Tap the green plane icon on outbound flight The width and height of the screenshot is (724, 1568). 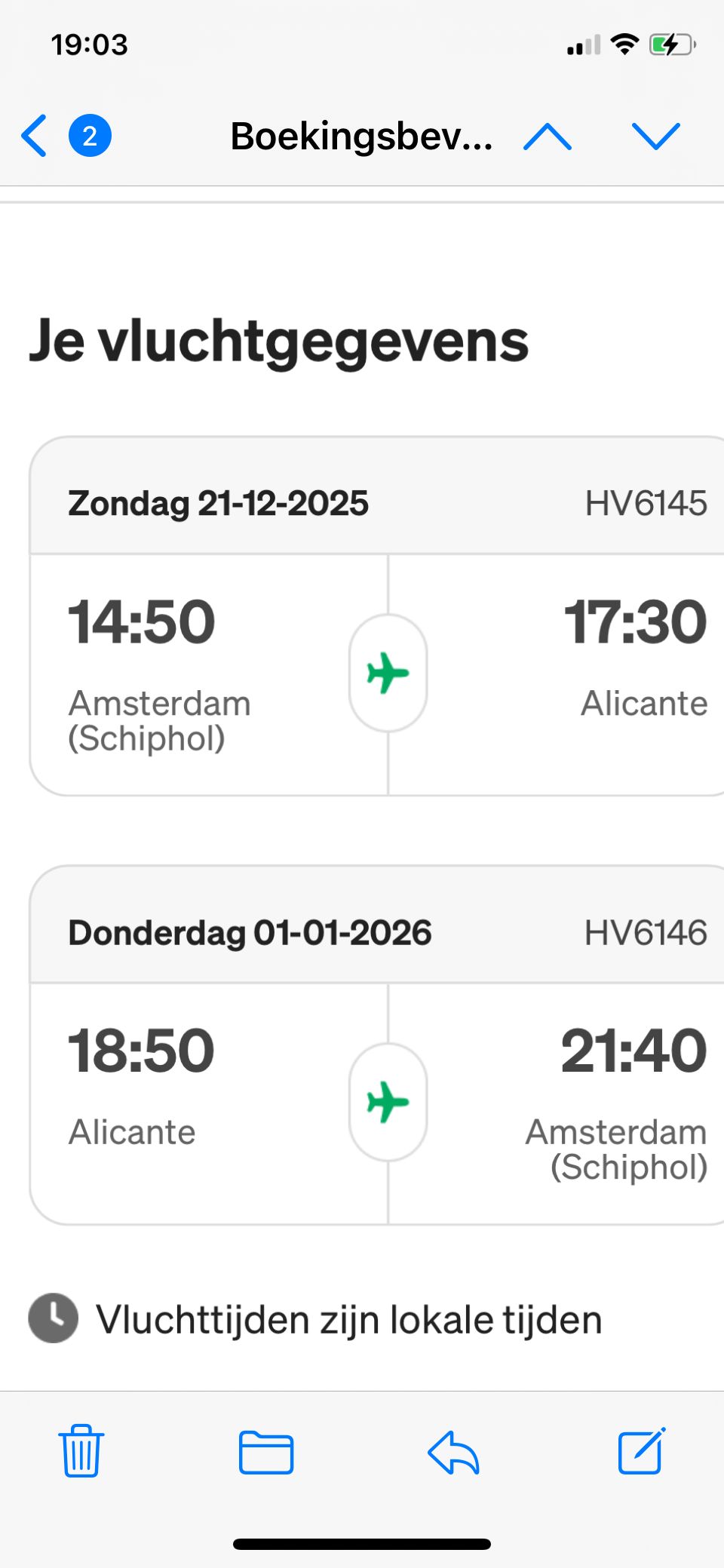[x=388, y=673]
